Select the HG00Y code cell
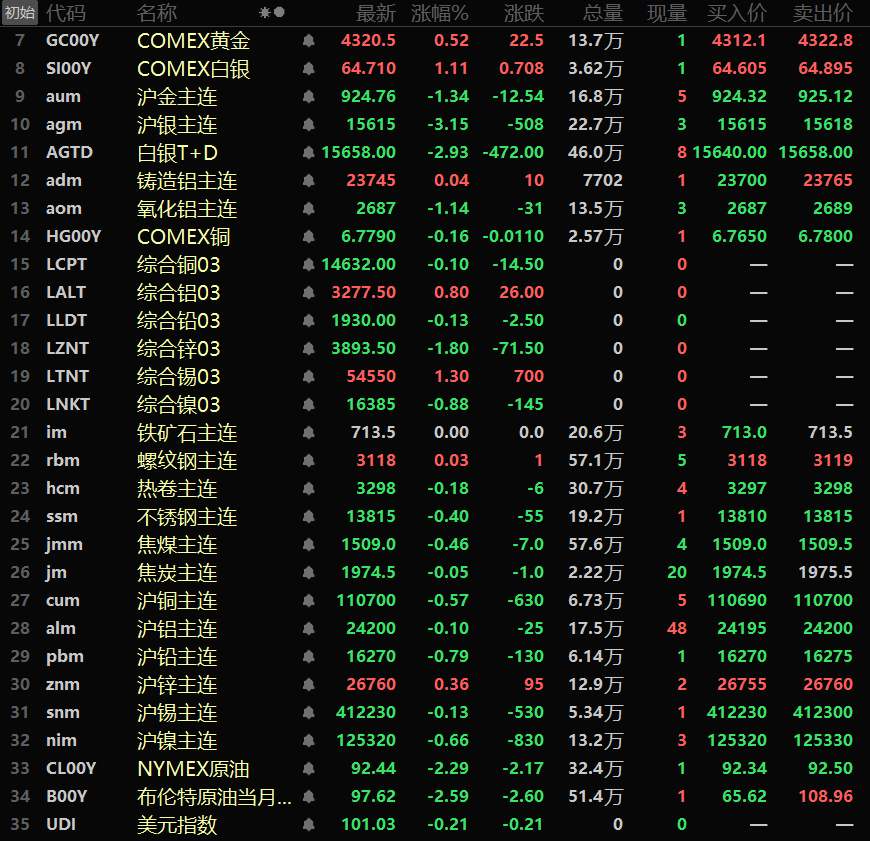Screen dimensions: 870x841 pos(73,236)
